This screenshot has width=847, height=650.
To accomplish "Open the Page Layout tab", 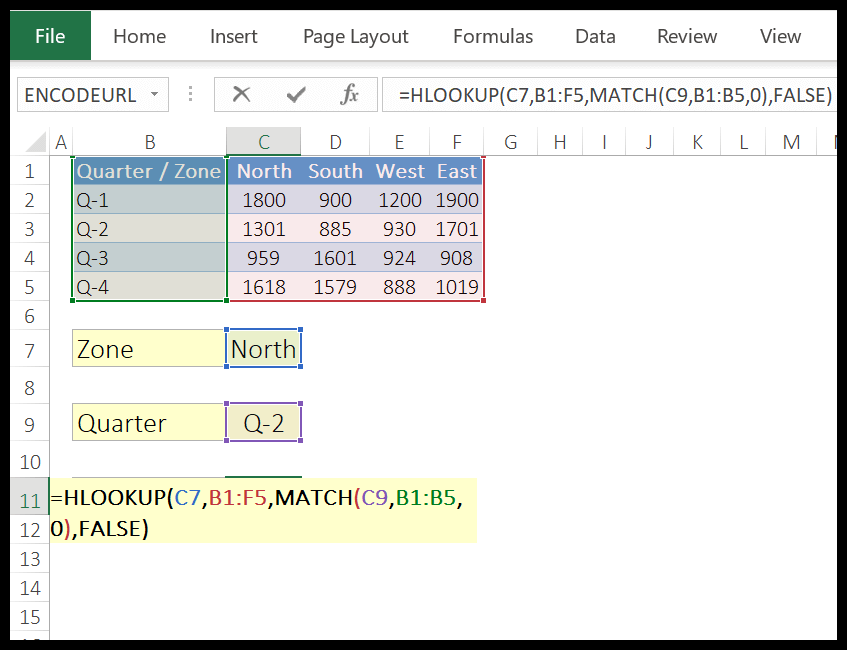I will [355, 36].
